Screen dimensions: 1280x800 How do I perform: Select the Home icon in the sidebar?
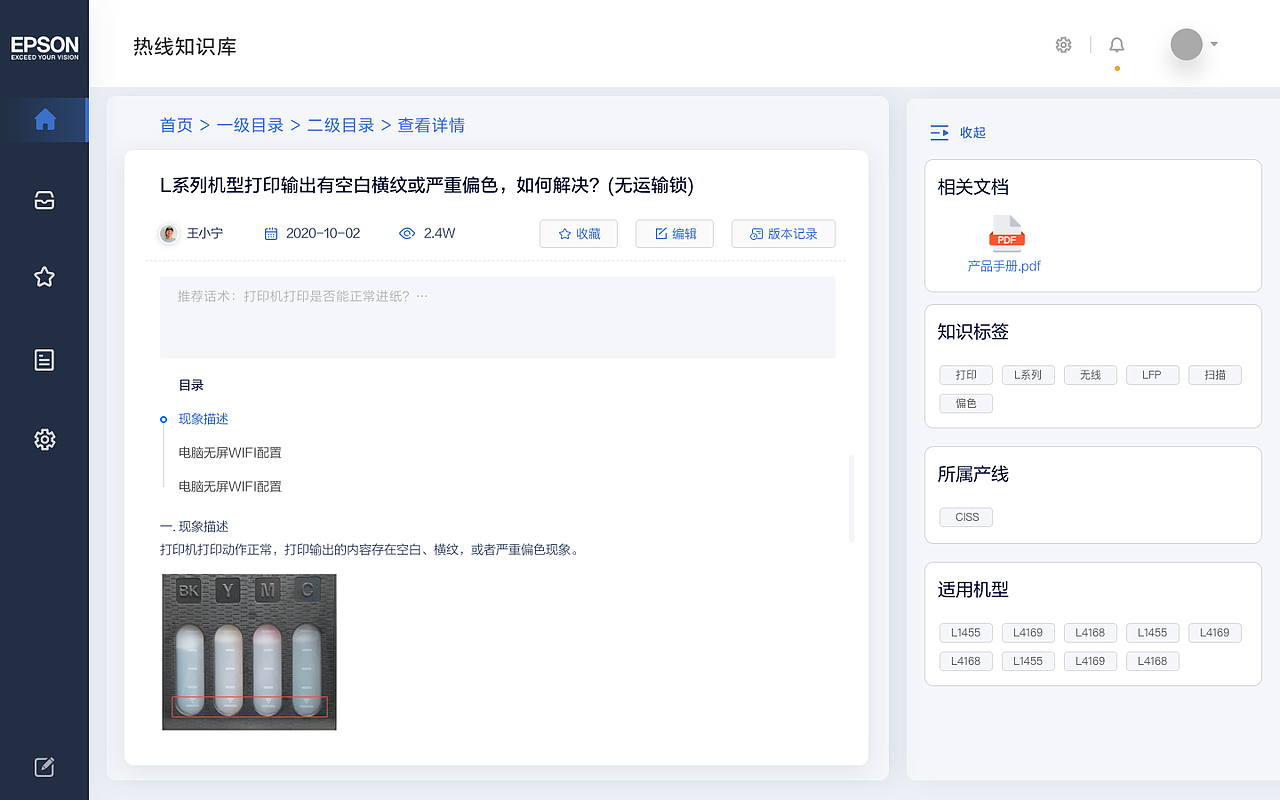point(44,119)
